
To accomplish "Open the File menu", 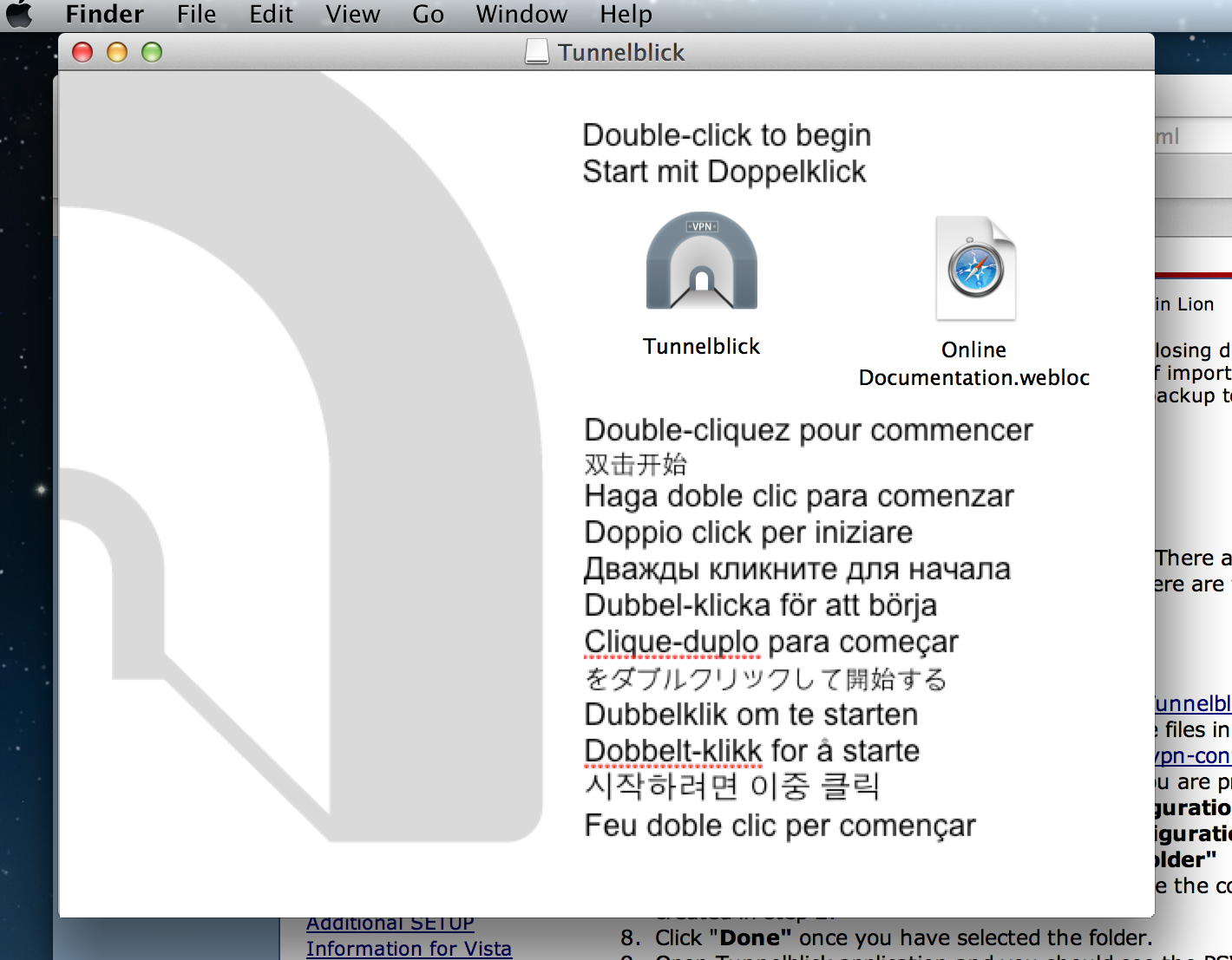I will [197, 14].
